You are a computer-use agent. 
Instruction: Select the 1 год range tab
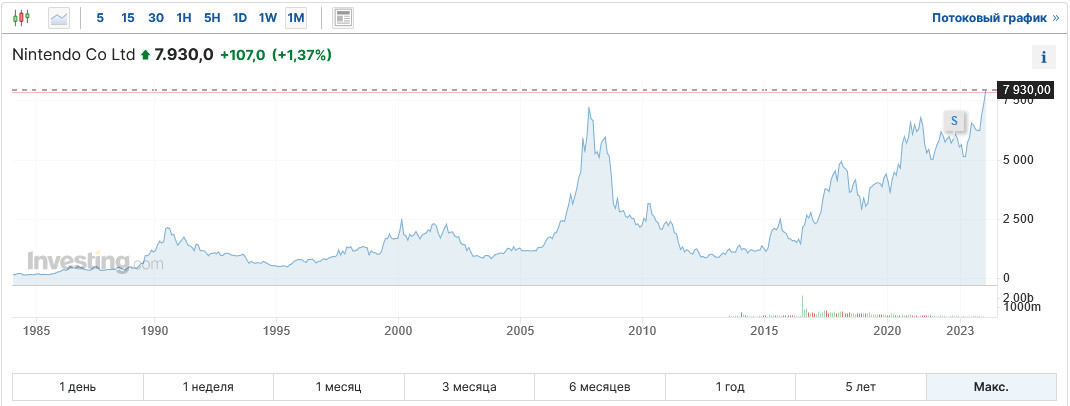tap(730, 387)
